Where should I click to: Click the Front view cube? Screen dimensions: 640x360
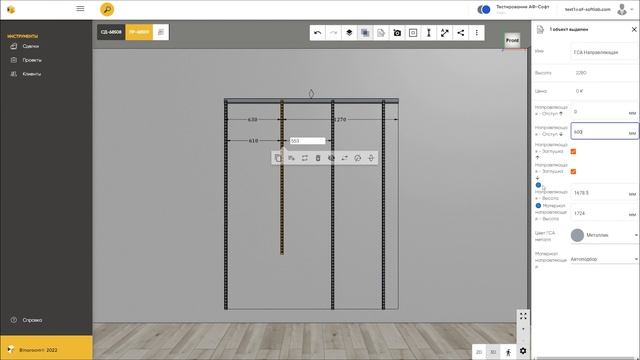[512, 40]
